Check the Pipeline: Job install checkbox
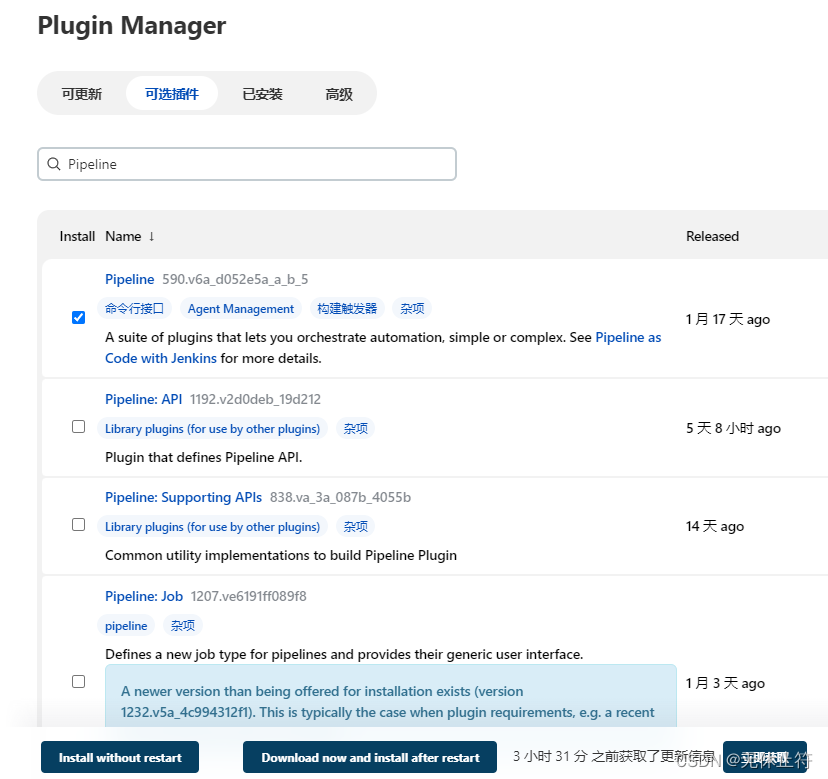The height and width of the screenshot is (779, 828). pos(78,681)
